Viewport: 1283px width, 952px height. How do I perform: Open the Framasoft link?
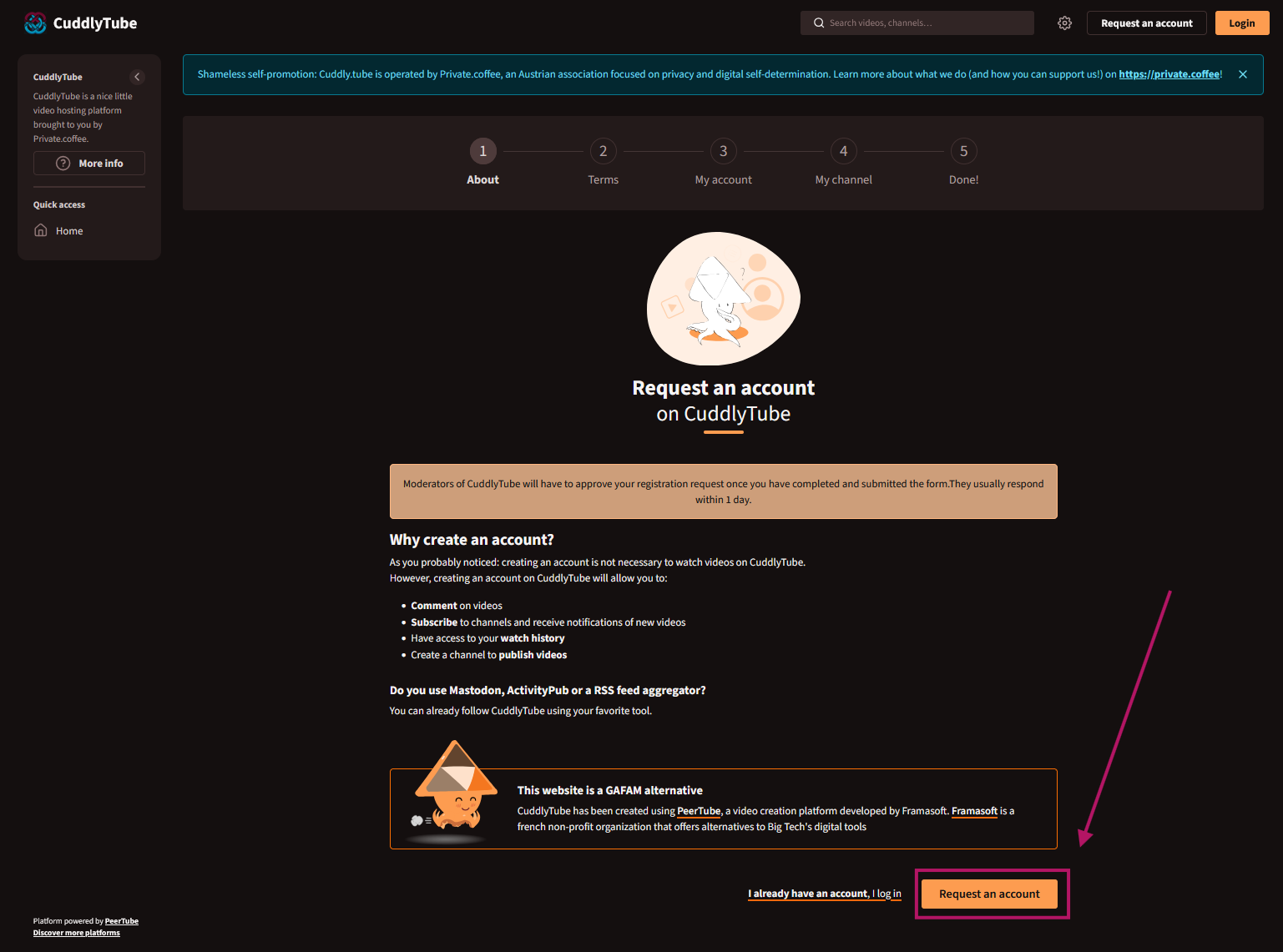(974, 811)
